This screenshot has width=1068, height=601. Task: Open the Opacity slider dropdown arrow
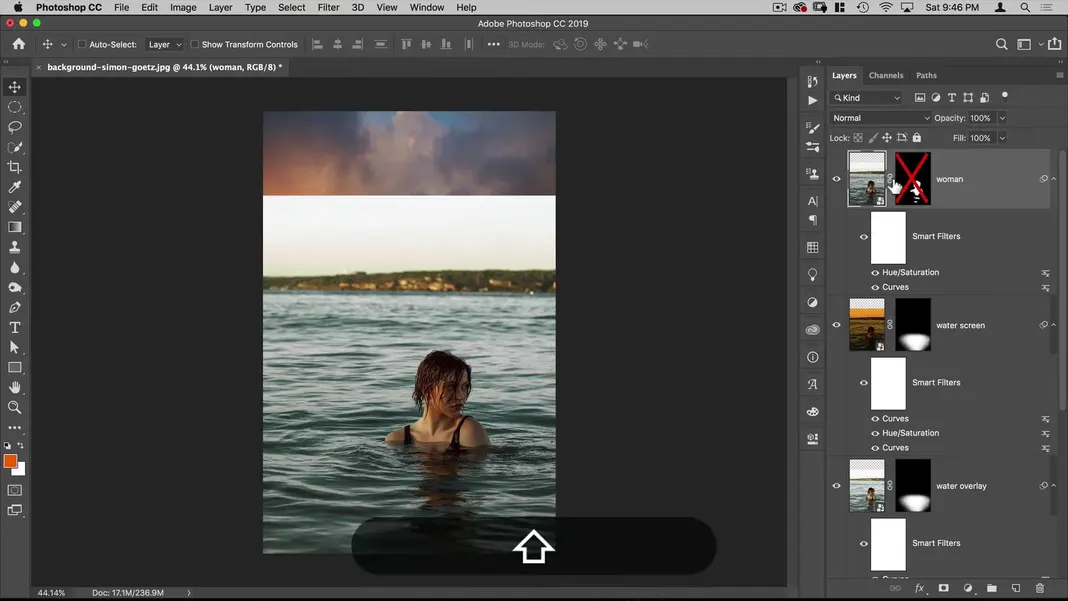[x=1002, y=118]
